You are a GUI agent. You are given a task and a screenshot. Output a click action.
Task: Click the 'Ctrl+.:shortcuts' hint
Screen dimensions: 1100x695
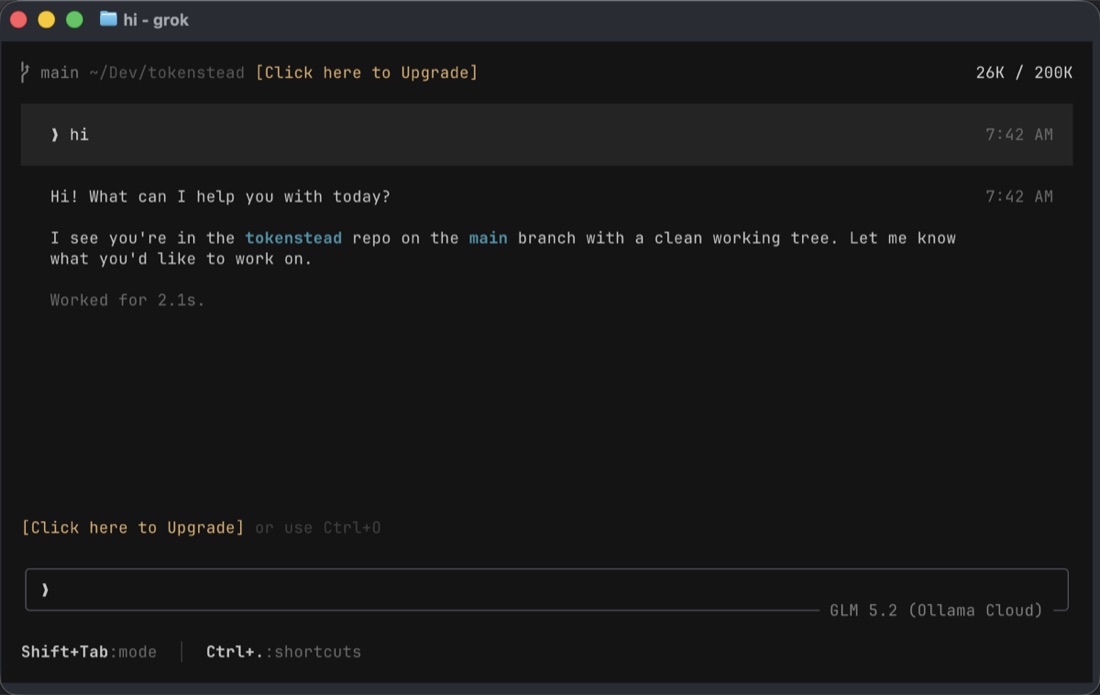(283, 652)
